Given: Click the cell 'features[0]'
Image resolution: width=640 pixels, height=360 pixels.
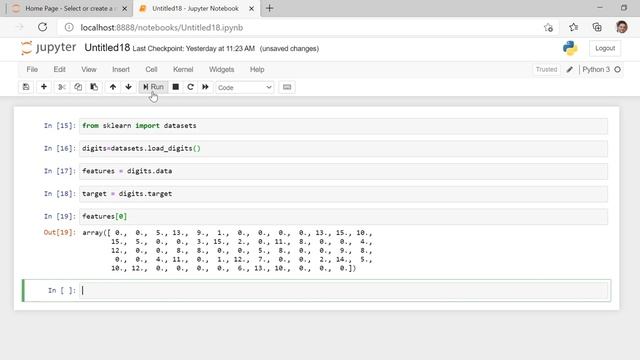Looking at the screenshot, I should (x=343, y=216).
